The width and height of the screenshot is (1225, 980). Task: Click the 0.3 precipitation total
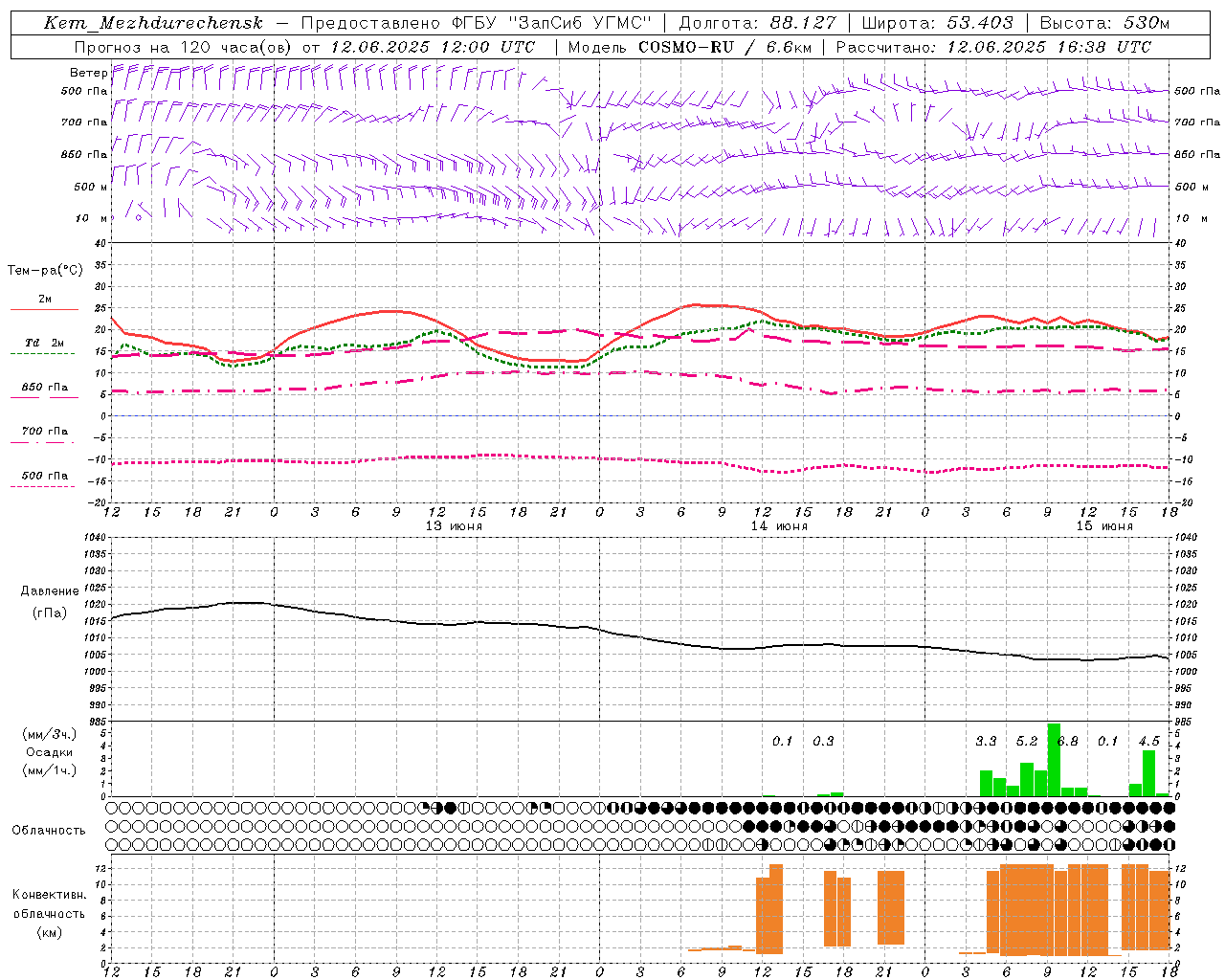point(823,741)
